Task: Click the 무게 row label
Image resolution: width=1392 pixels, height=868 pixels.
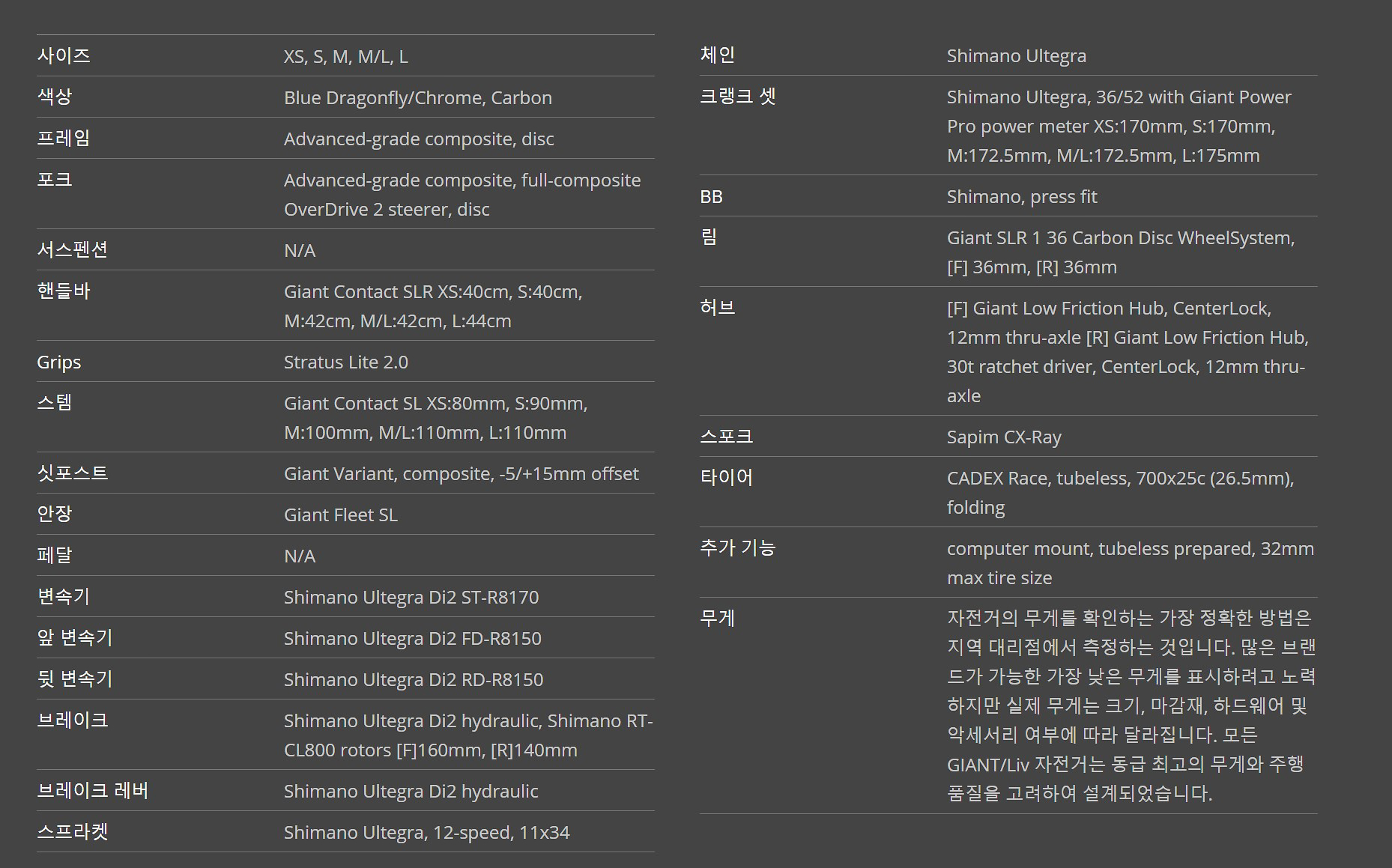Action: pyautogui.click(x=718, y=618)
